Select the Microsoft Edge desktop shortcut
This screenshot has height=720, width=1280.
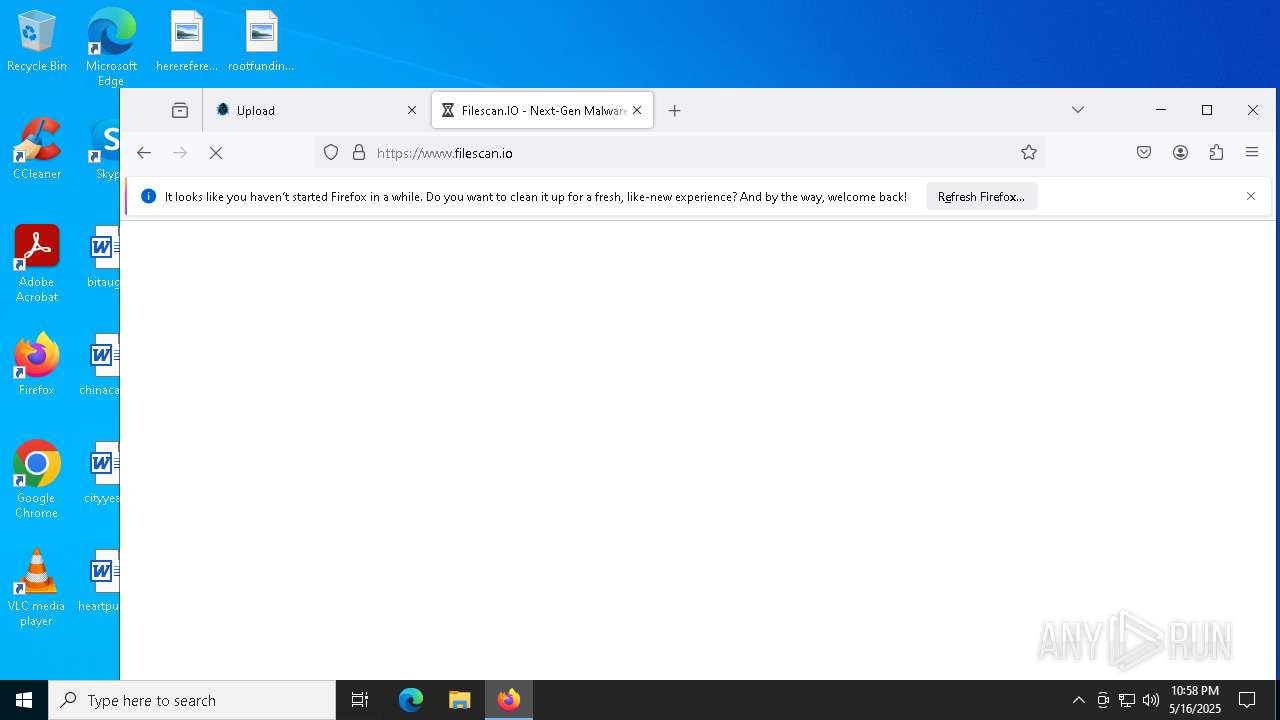click(x=111, y=47)
